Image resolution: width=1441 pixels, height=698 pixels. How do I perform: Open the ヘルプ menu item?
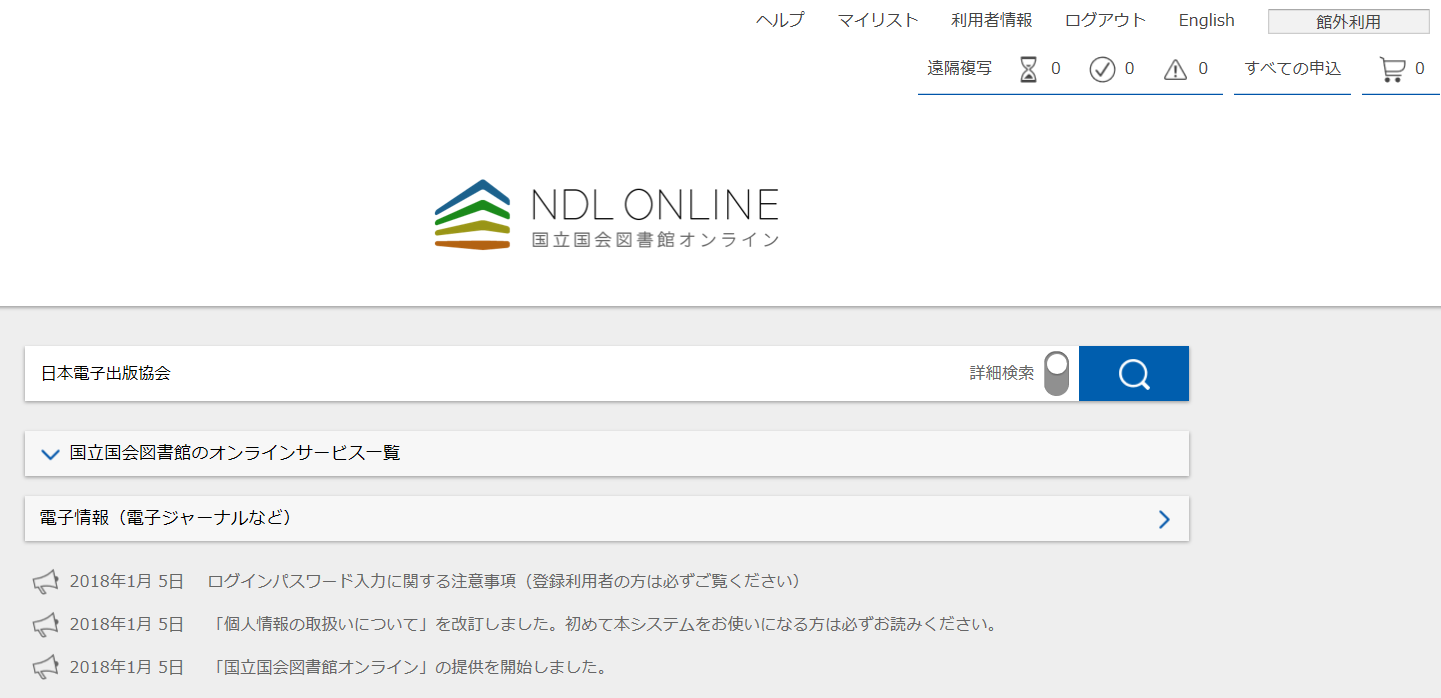(x=780, y=20)
